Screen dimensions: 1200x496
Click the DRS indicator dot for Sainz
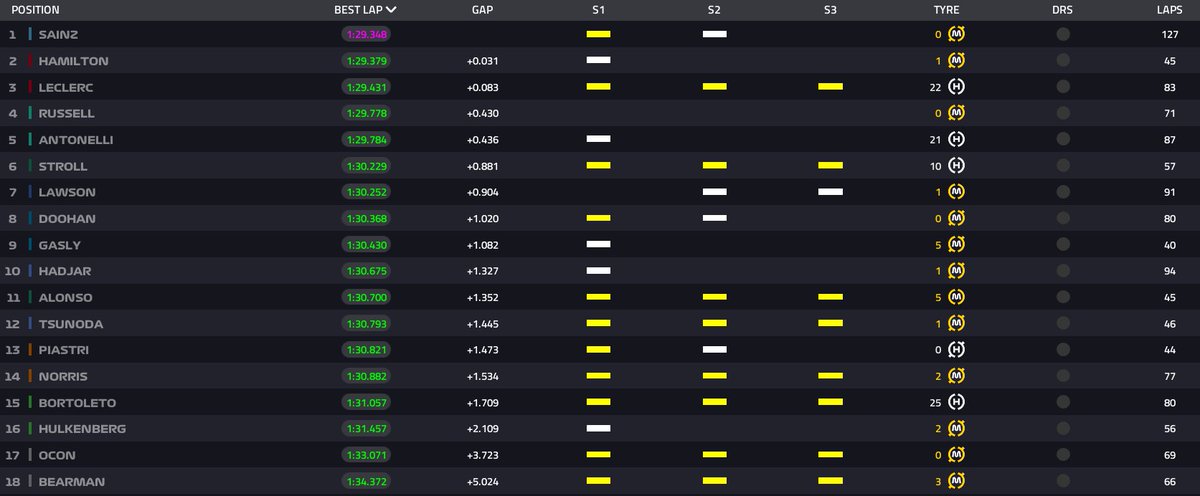pos(1062,34)
